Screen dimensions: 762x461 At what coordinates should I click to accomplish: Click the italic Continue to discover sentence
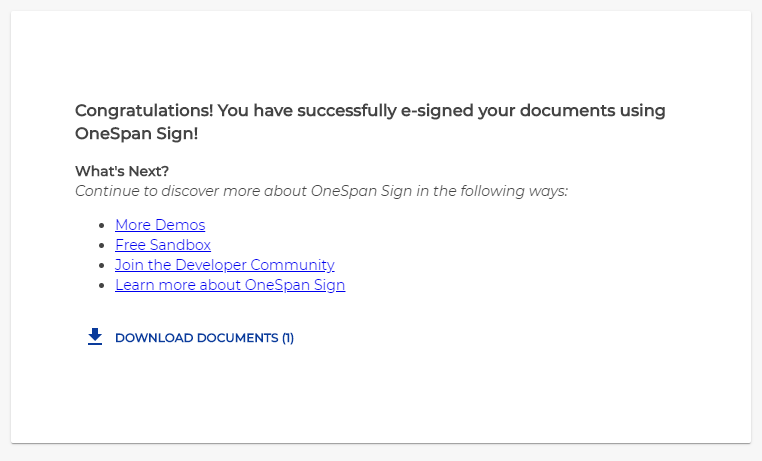click(x=321, y=191)
